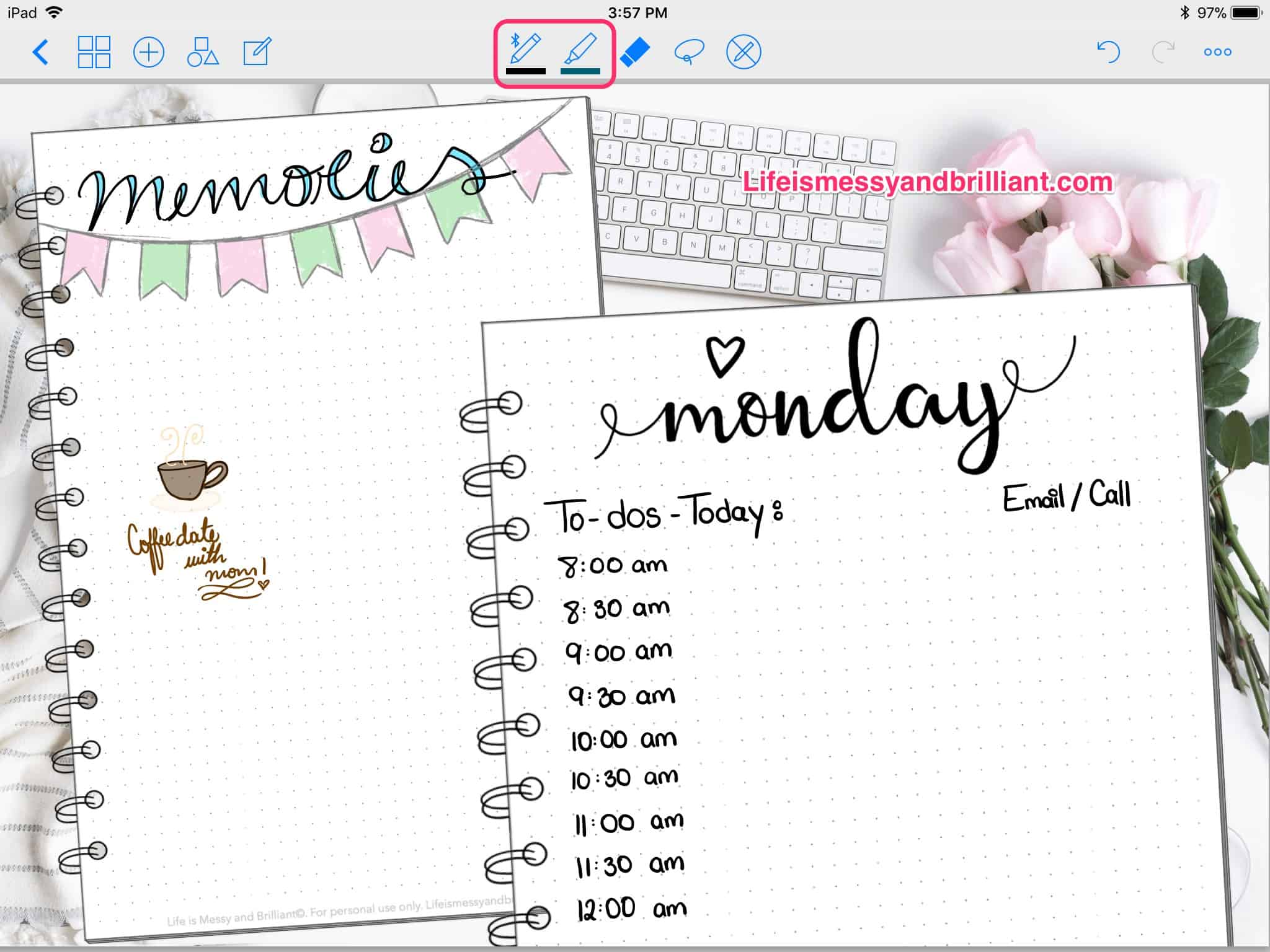The height and width of the screenshot is (952, 1270).
Task: Tap the 'Email / Call' heading
Action: tap(1067, 496)
